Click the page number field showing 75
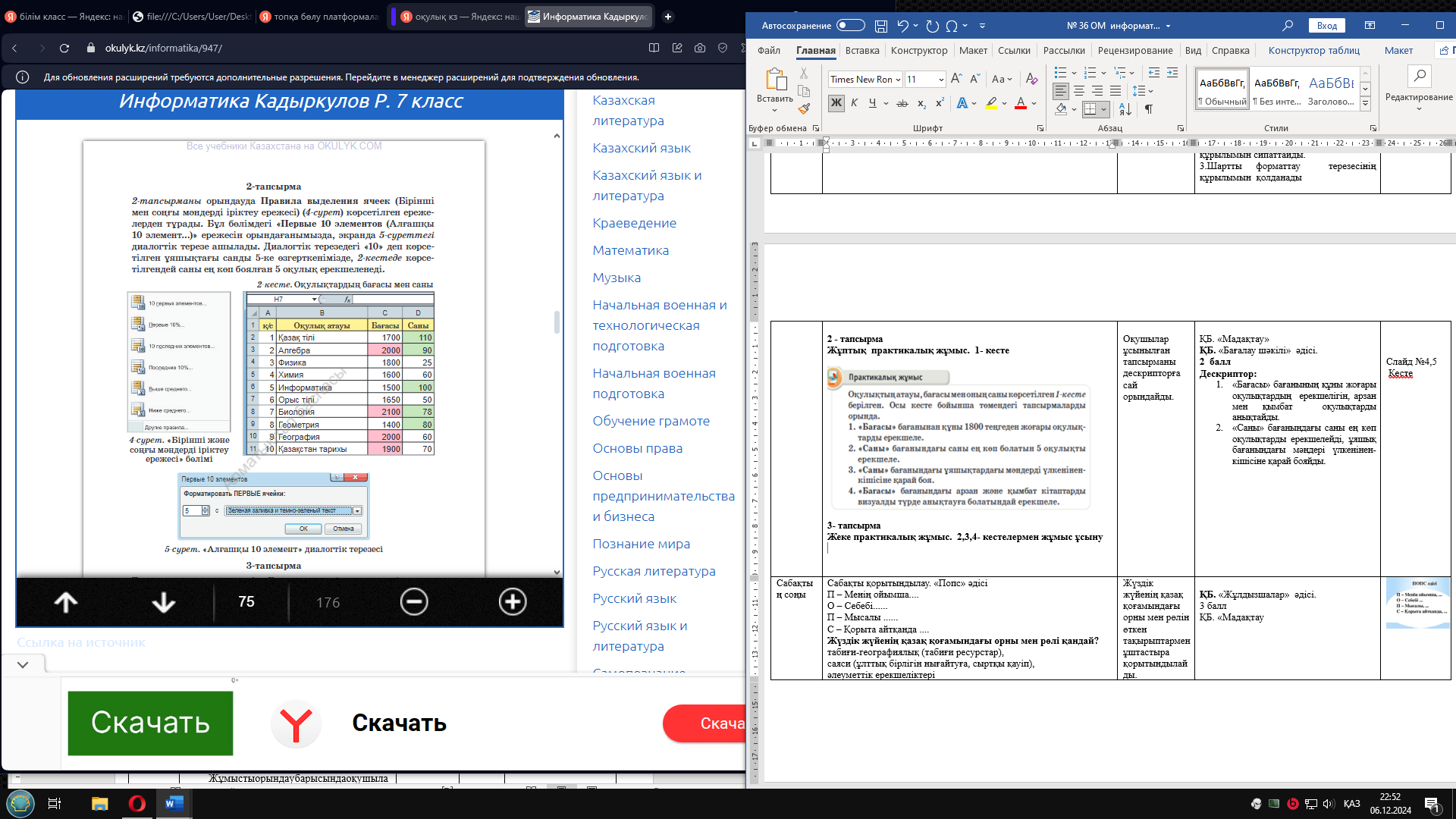The image size is (1456, 819). (x=246, y=602)
